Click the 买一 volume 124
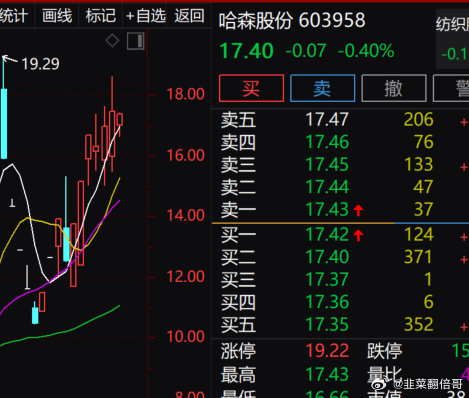The width and height of the screenshot is (469, 398). coord(419,234)
